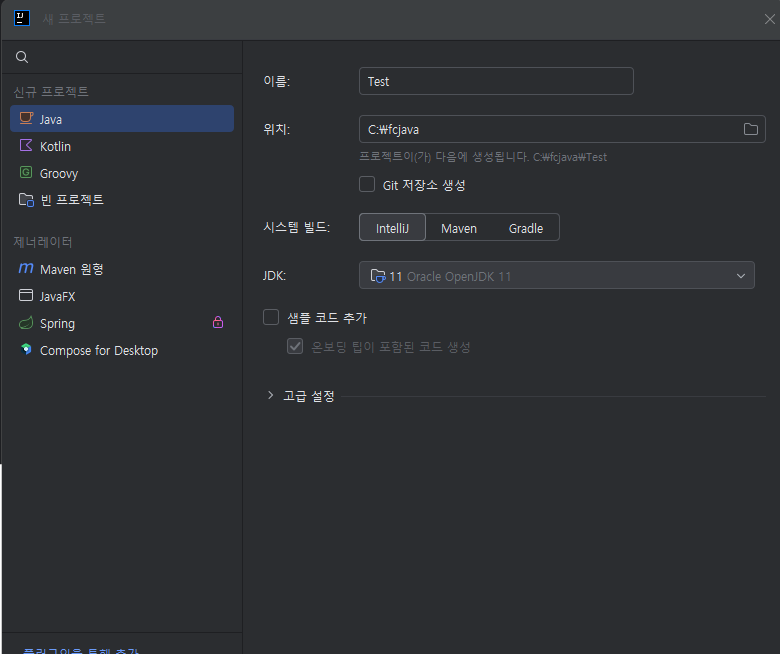Click 플러그인을 통해 추가 link
Image resolution: width=780 pixels, height=654 pixels.
(81, 651)
